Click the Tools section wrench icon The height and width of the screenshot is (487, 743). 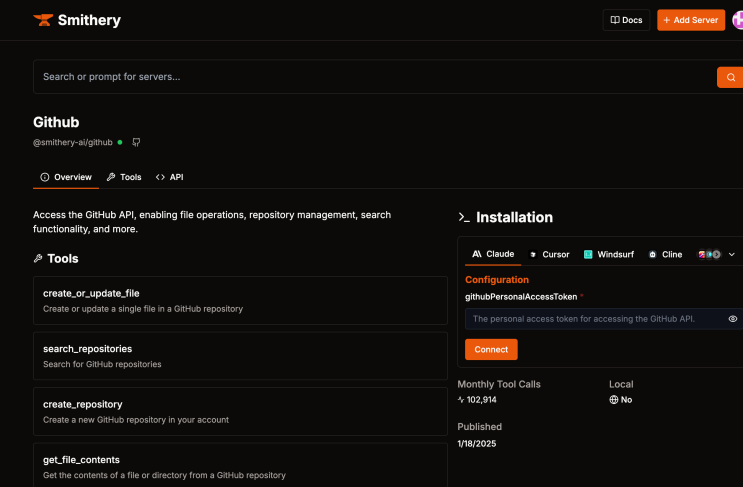[38, 258]
